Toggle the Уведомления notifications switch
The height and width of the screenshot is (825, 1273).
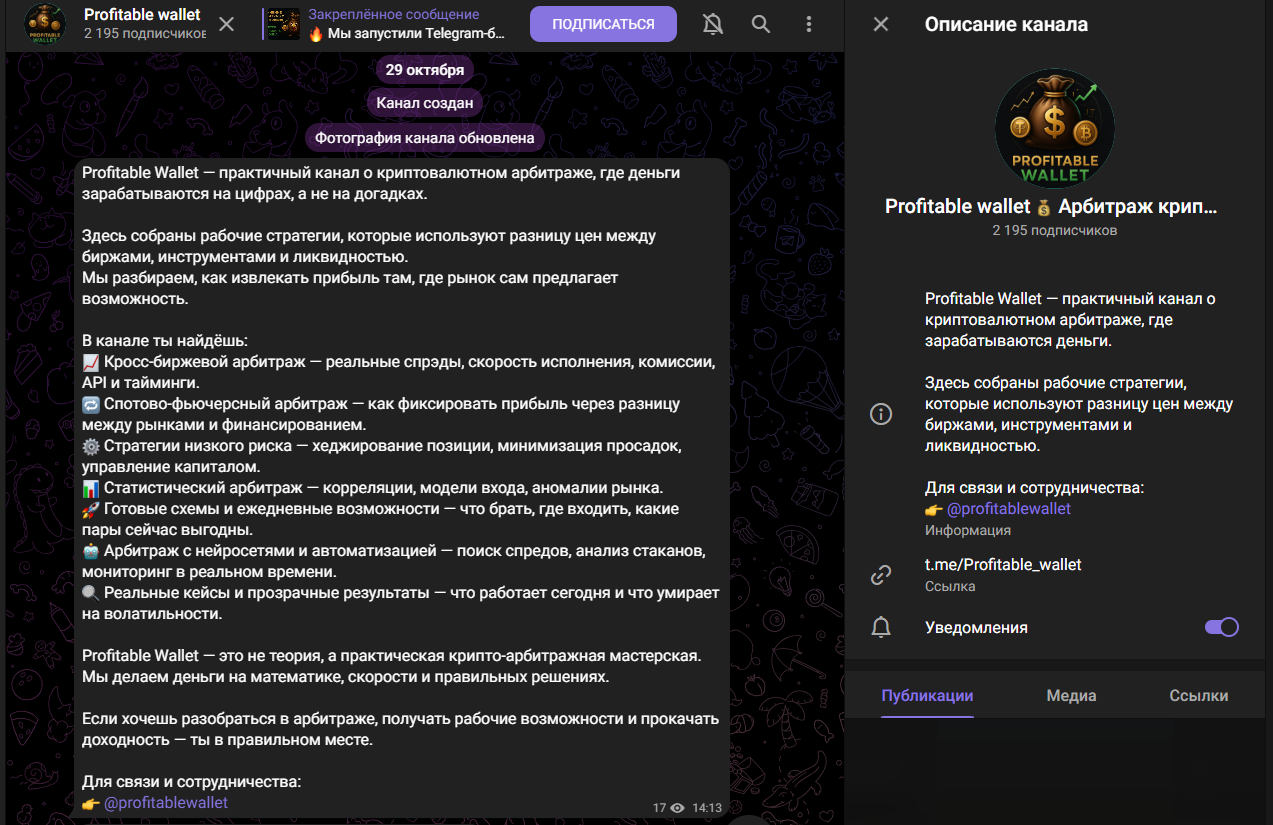[x=1221, y=627]
